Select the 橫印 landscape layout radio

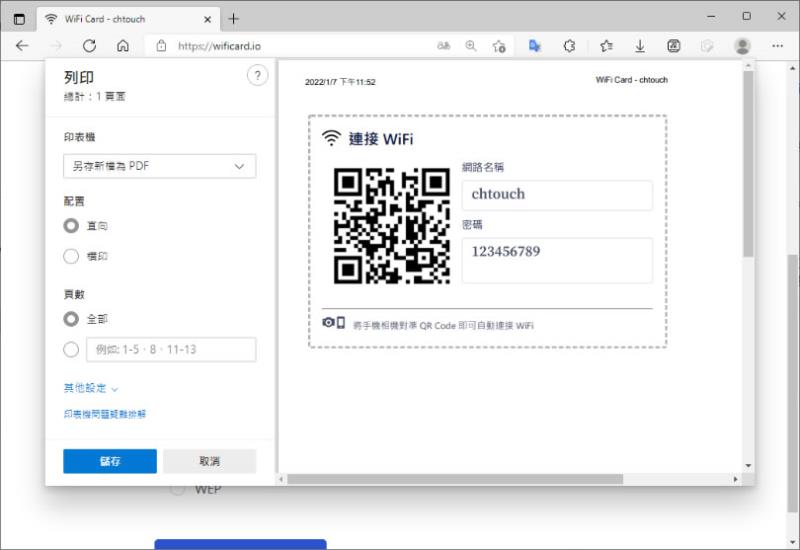pyautogui.click(x=71, y=256)
